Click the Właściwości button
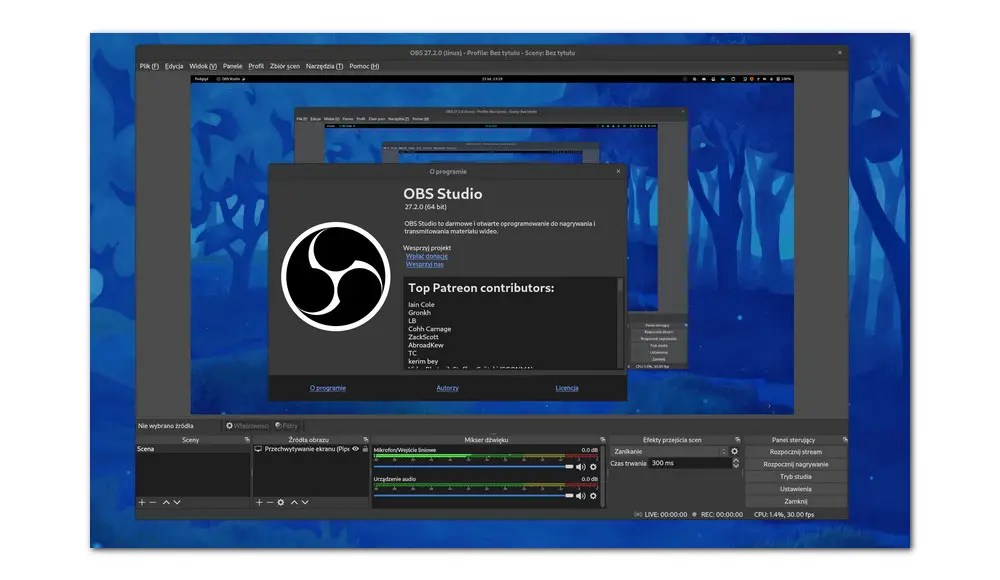1000x580 pixels. tap(247, 426)
